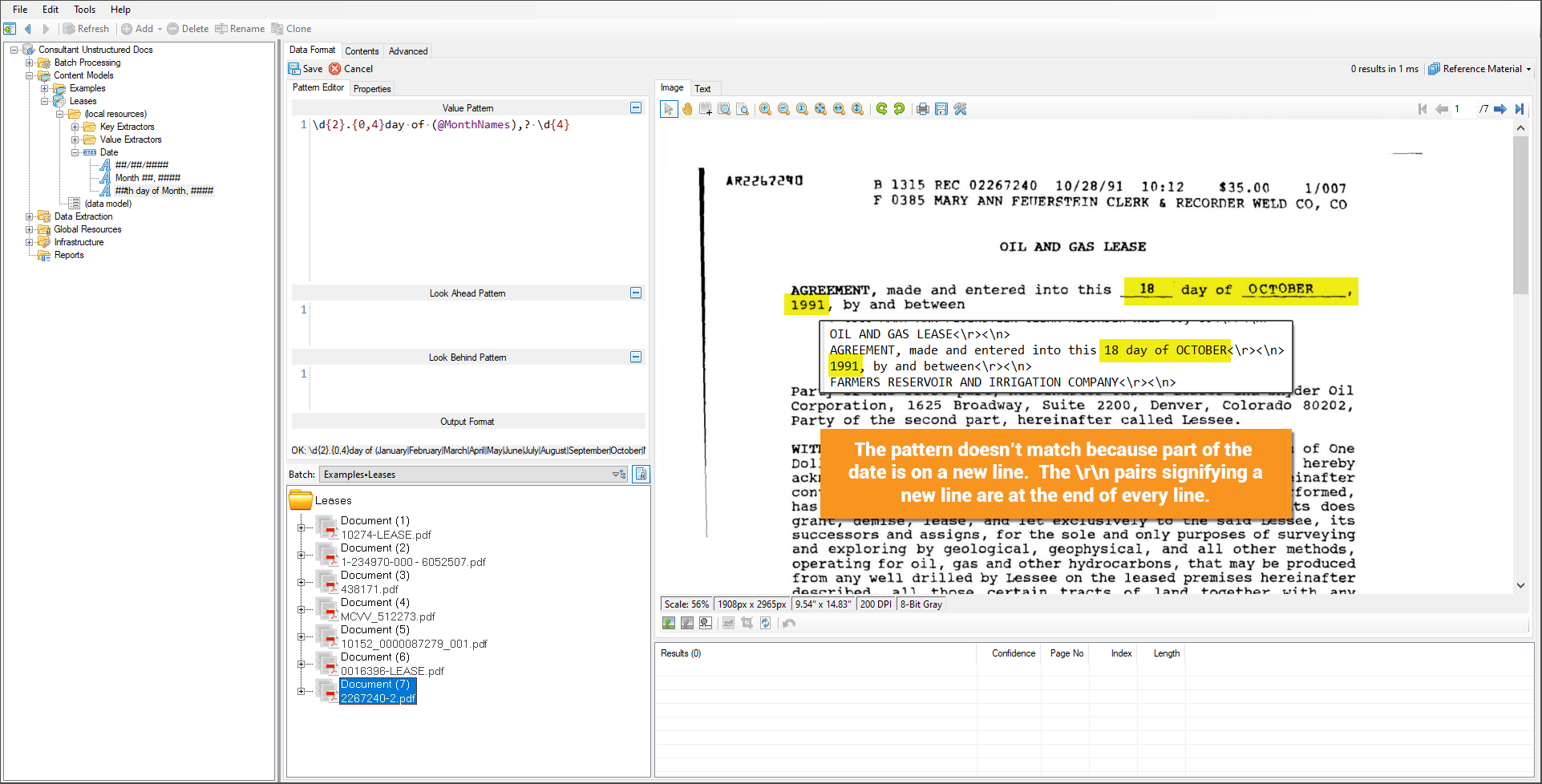Expand the Key Extractors folder
The image size is (1542, 784).
point(75,127)
